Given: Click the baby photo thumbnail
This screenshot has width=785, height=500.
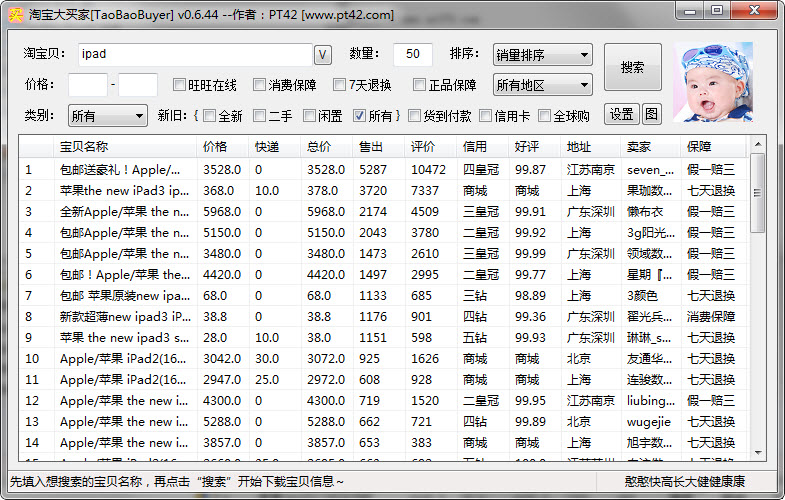Looking at the screenshot, I should click(713, 82).
